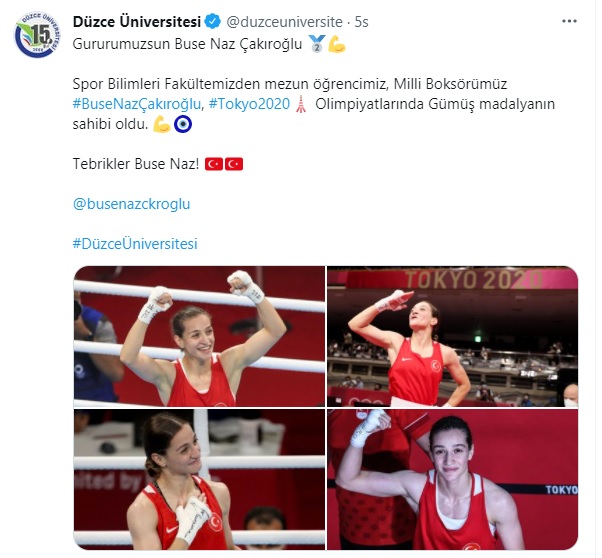Image resolution: width=602 pixels, height=558 pixels.
Task: Open the @duzceuniversite handle link
Action: click(284, 22)
